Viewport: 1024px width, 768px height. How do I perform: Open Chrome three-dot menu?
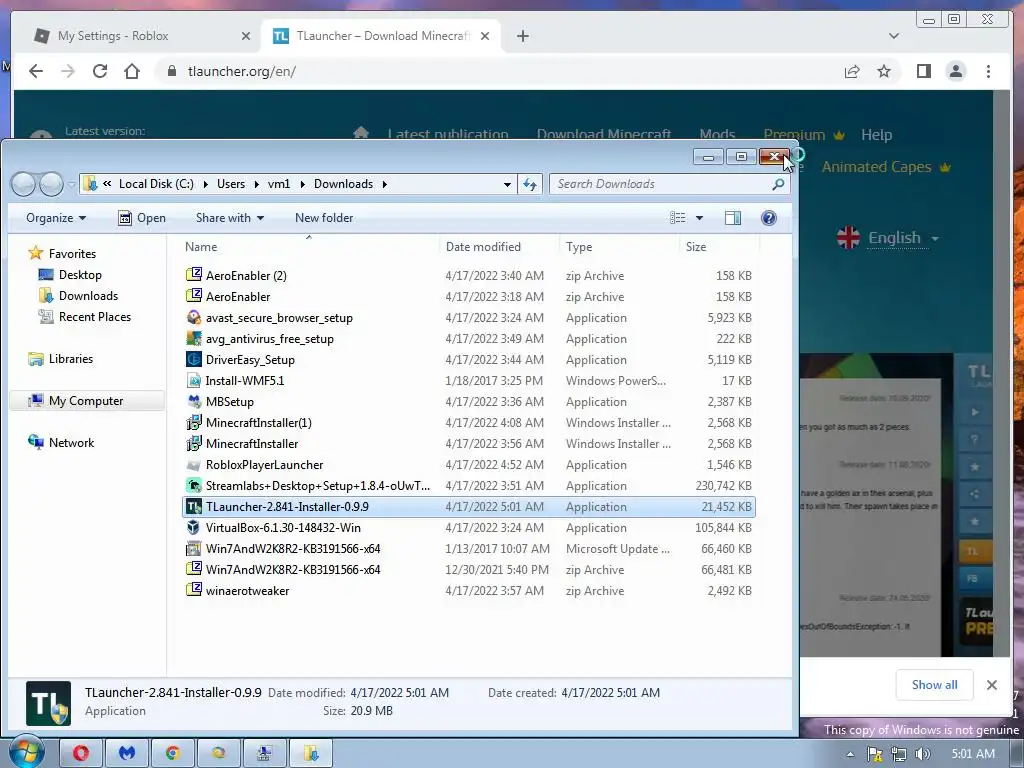coord(988,71)
